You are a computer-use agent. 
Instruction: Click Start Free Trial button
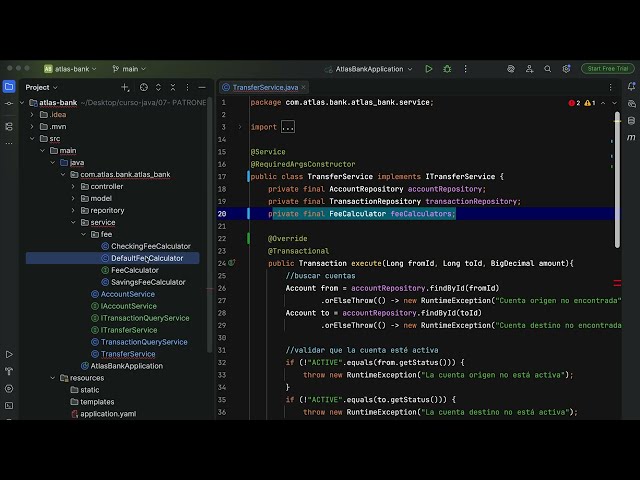pos(608,69)
